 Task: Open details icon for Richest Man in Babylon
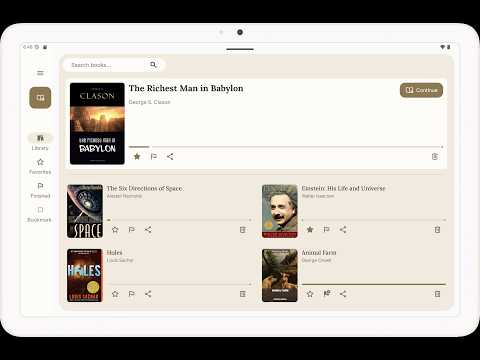435,156
